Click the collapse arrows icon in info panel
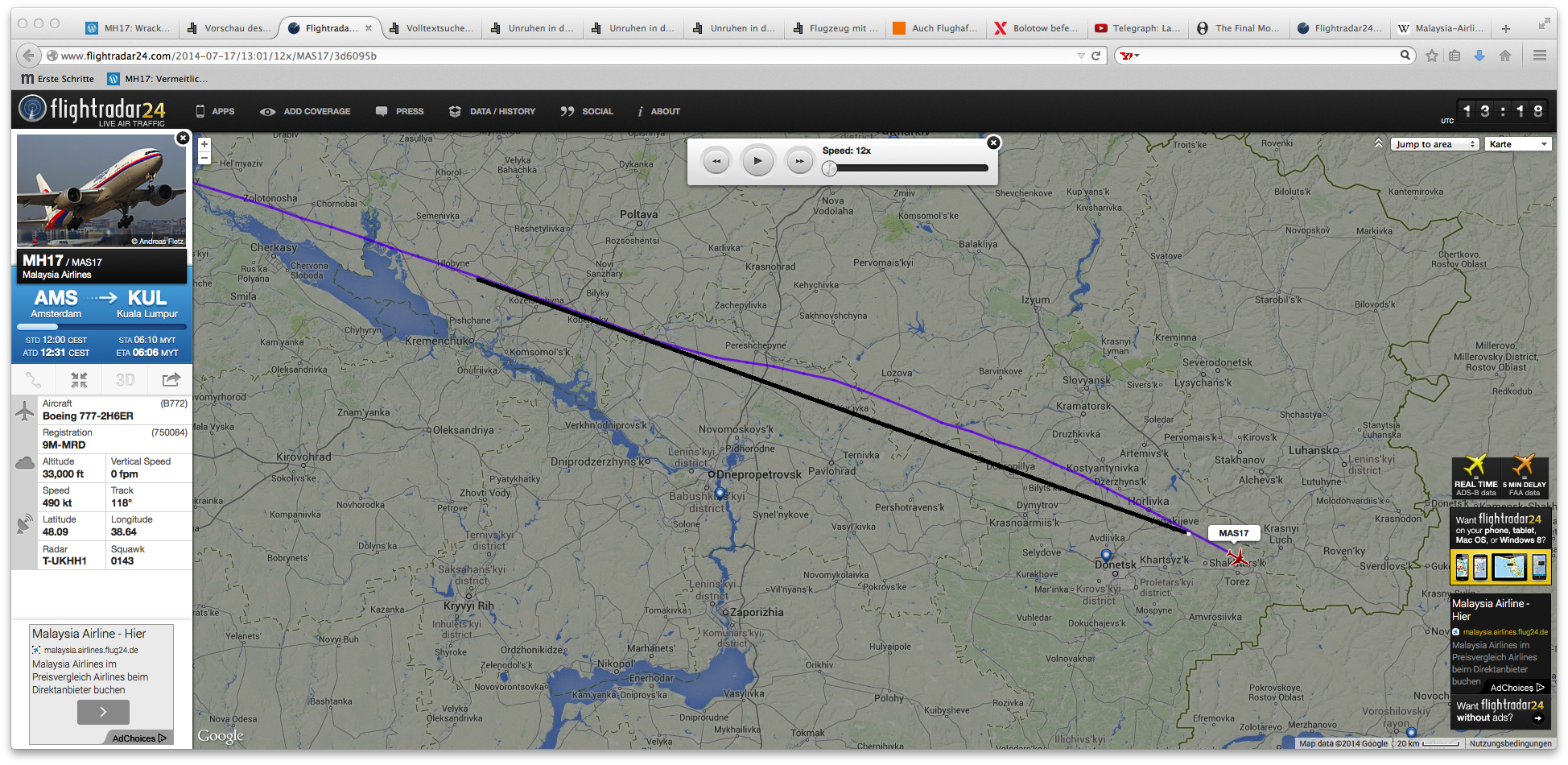 pyautogui.click(x=79, y=379)
